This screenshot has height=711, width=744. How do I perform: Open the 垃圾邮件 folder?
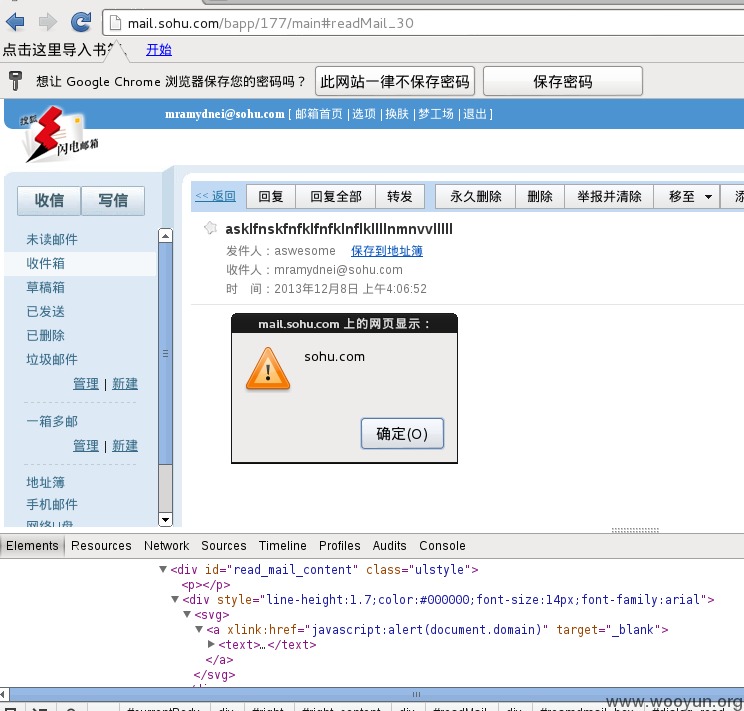pyautogui.click(x=52, y=359)
